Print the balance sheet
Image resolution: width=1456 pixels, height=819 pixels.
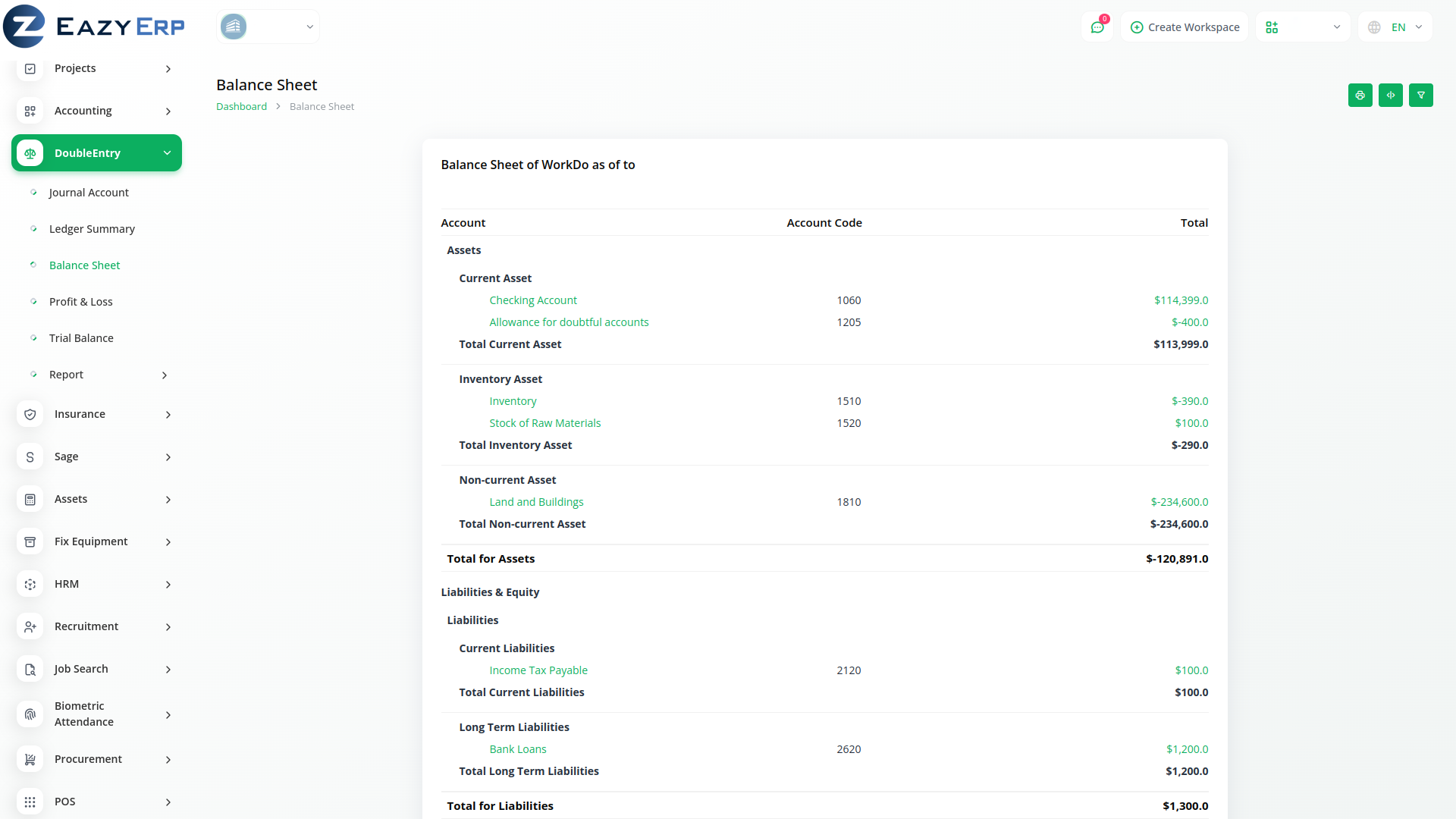1360,95
